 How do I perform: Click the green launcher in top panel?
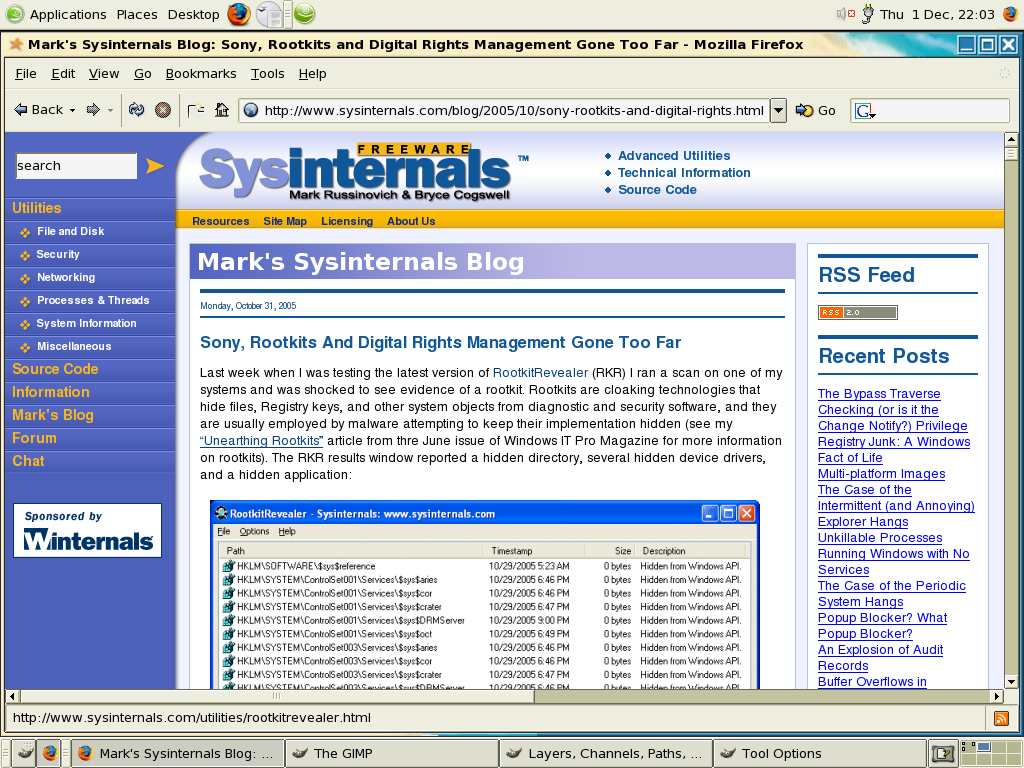(304, 14)
